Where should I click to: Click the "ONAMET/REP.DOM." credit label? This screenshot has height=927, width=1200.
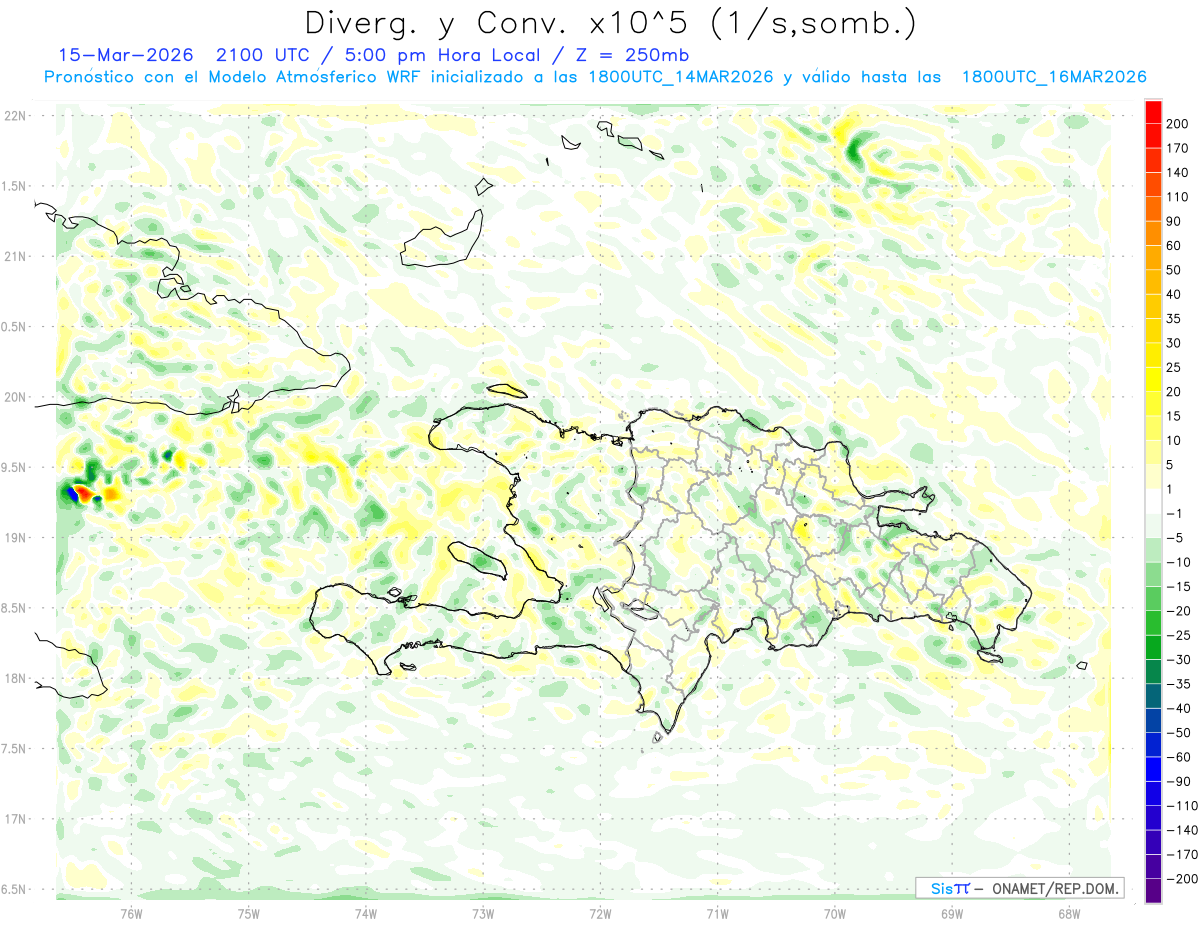[x=1055, y=889]
